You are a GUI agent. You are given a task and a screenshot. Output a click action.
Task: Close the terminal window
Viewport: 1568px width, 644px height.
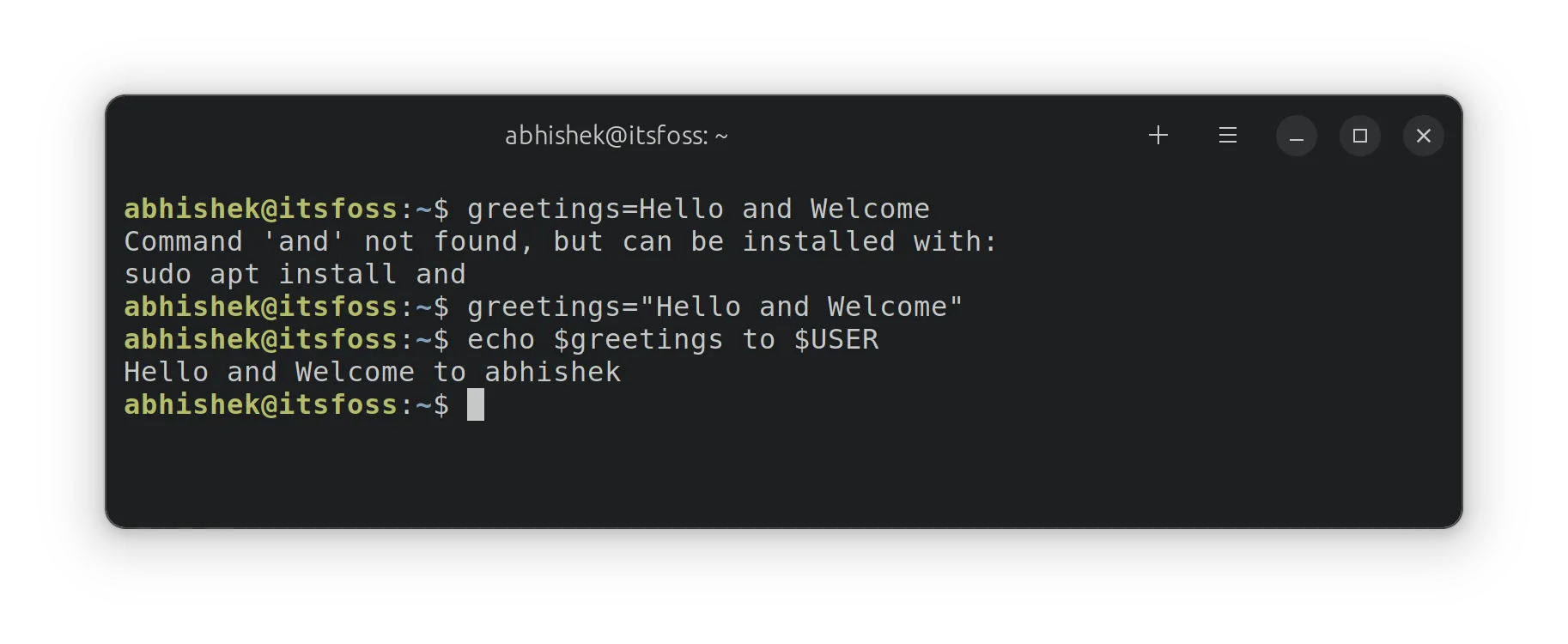(x=1423, y=136)
